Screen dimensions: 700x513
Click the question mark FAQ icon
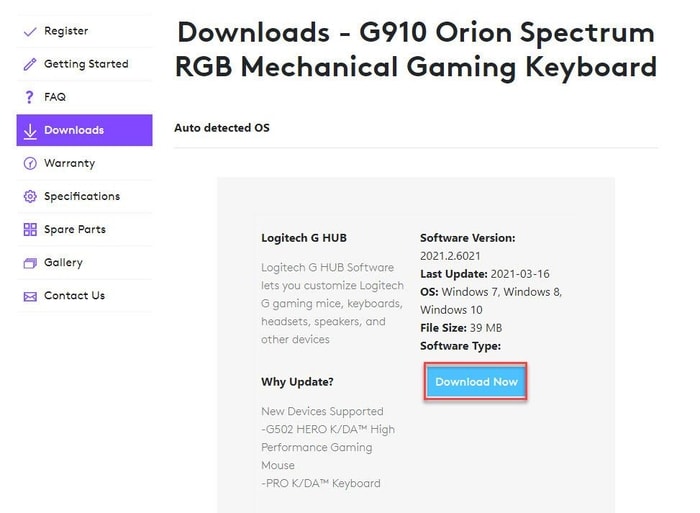(x=29, y=97)
